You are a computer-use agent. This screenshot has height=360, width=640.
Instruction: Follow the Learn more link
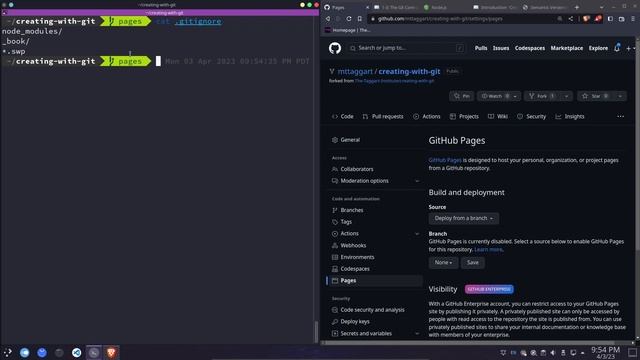pyautogui.click(x=488, y=249)
